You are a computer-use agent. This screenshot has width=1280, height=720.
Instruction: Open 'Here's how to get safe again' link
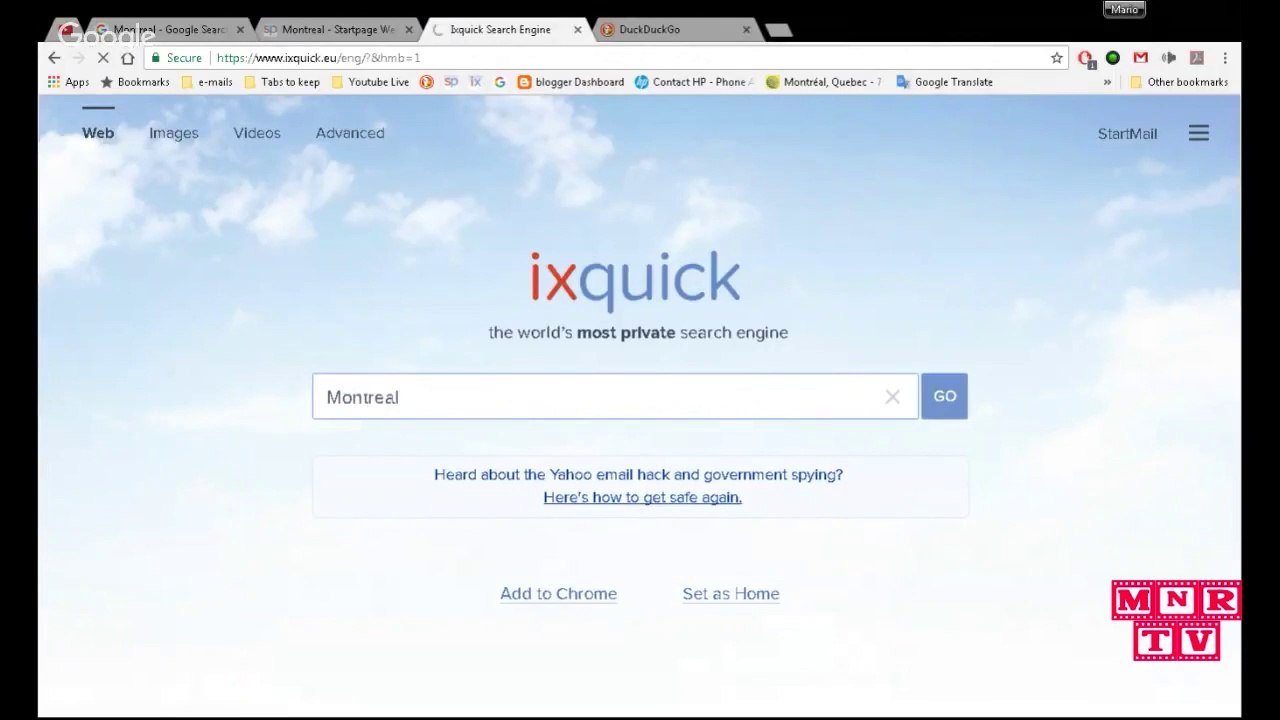coord(642,497)
